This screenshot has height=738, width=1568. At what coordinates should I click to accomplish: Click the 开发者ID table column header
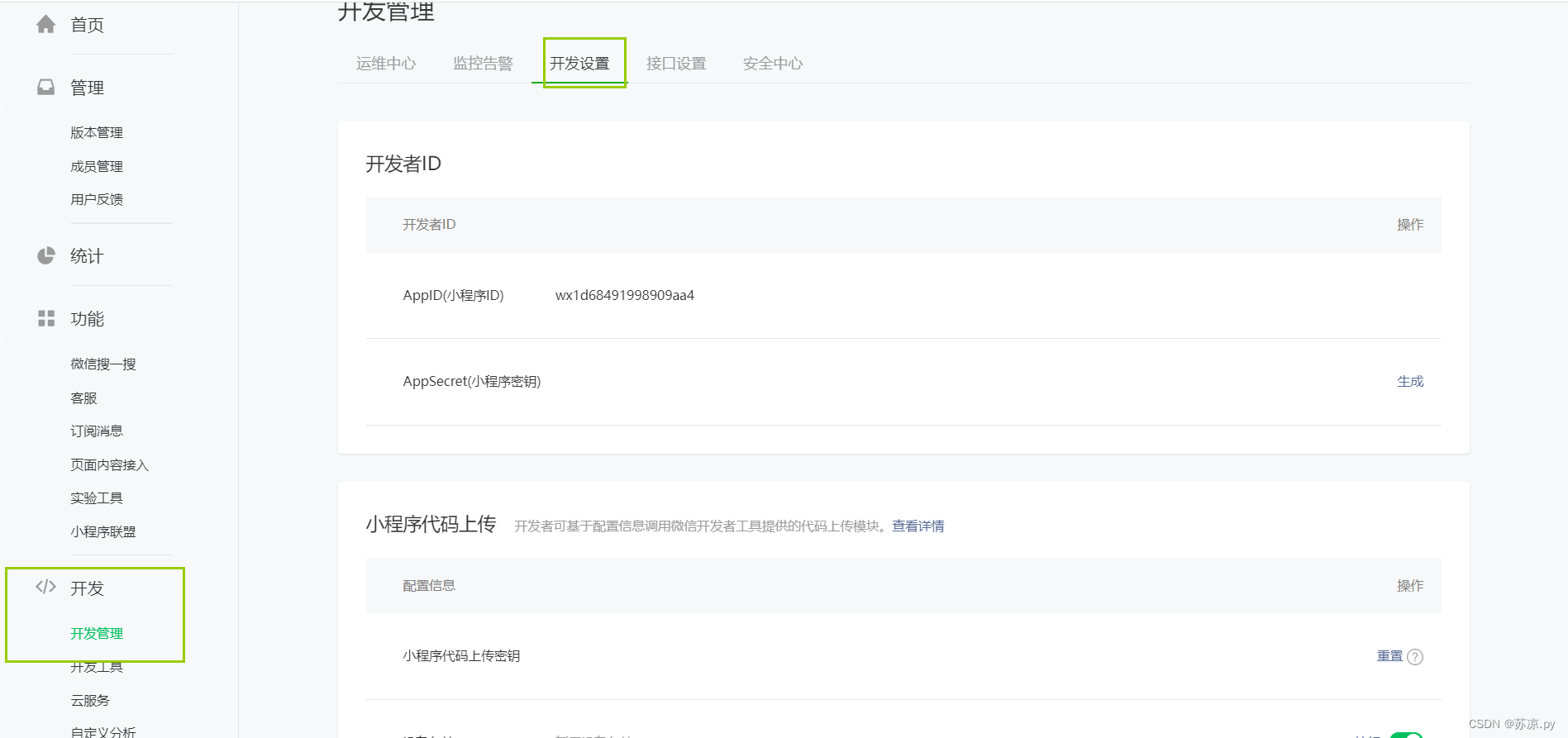(x=429, y=224)
